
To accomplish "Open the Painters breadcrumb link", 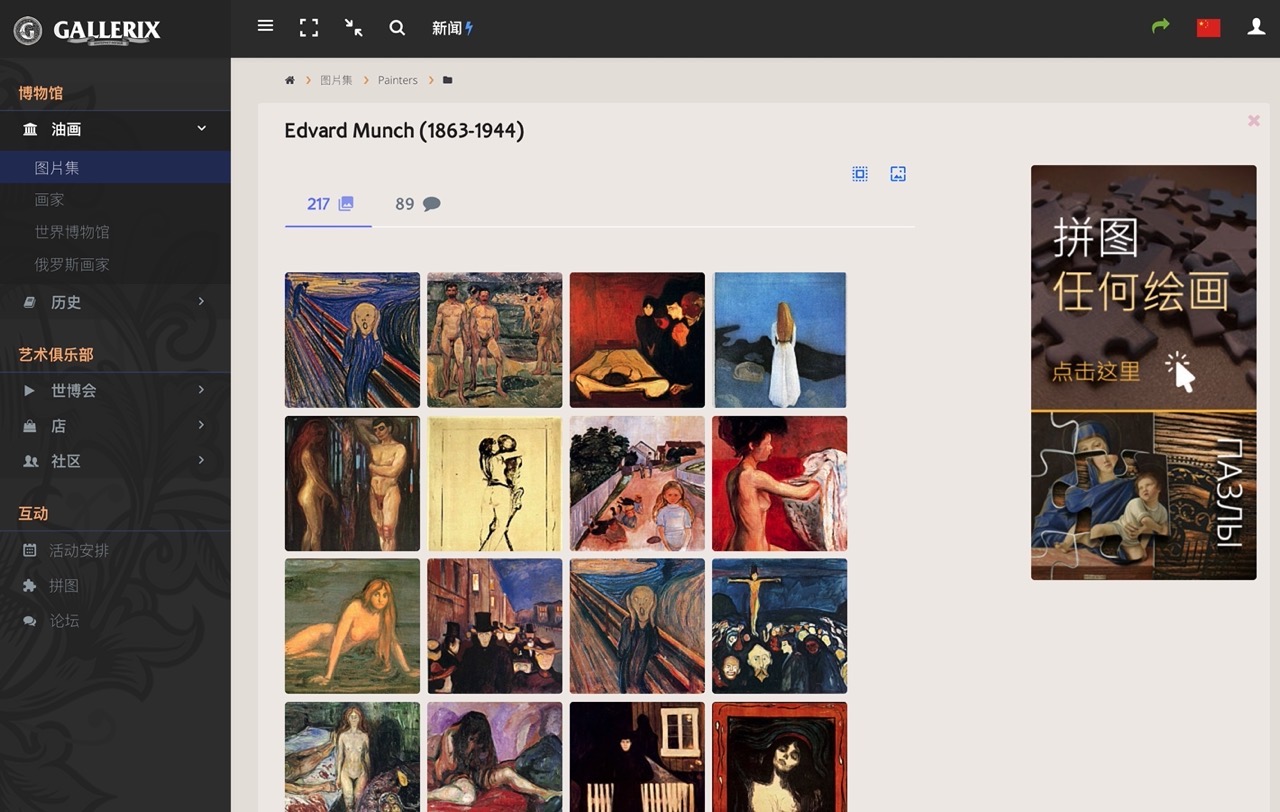I will (x=397, y=80).
